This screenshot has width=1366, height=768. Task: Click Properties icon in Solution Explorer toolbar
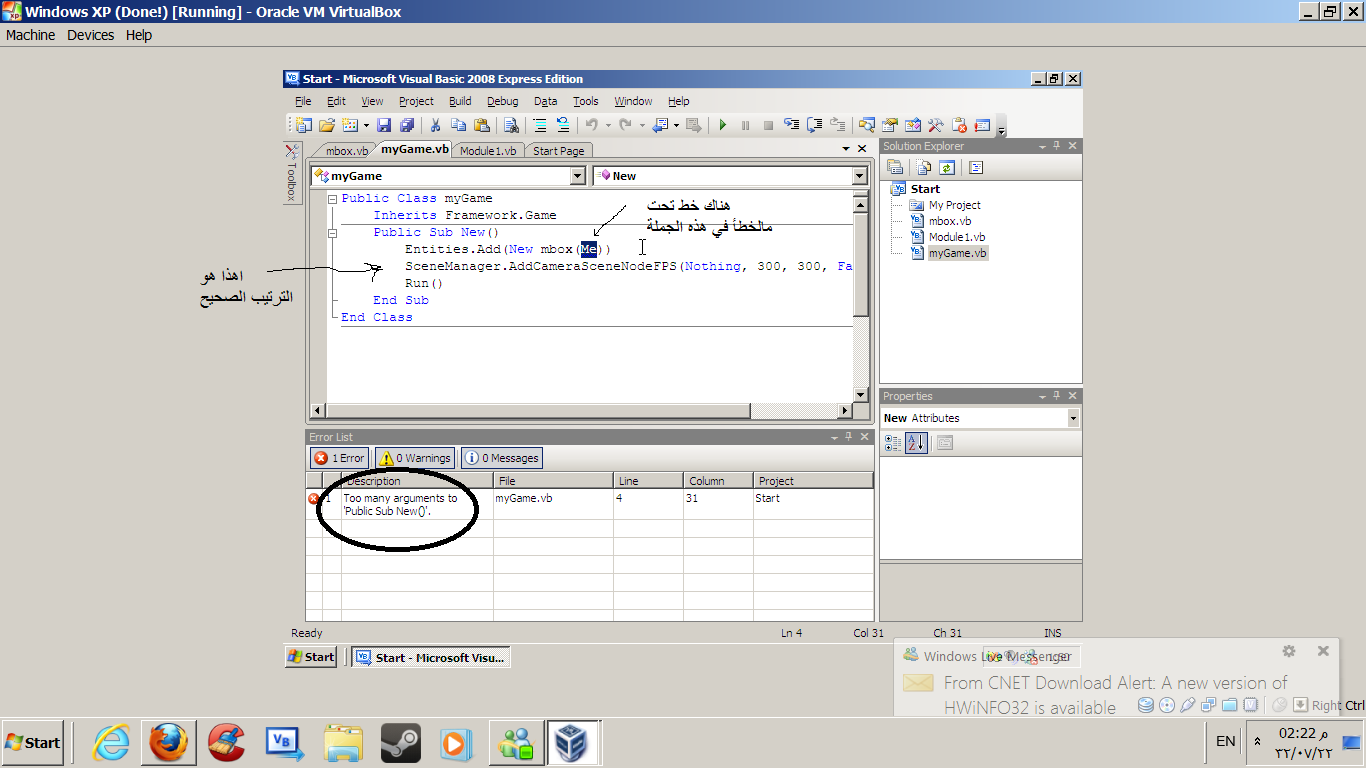pos(895,168)
